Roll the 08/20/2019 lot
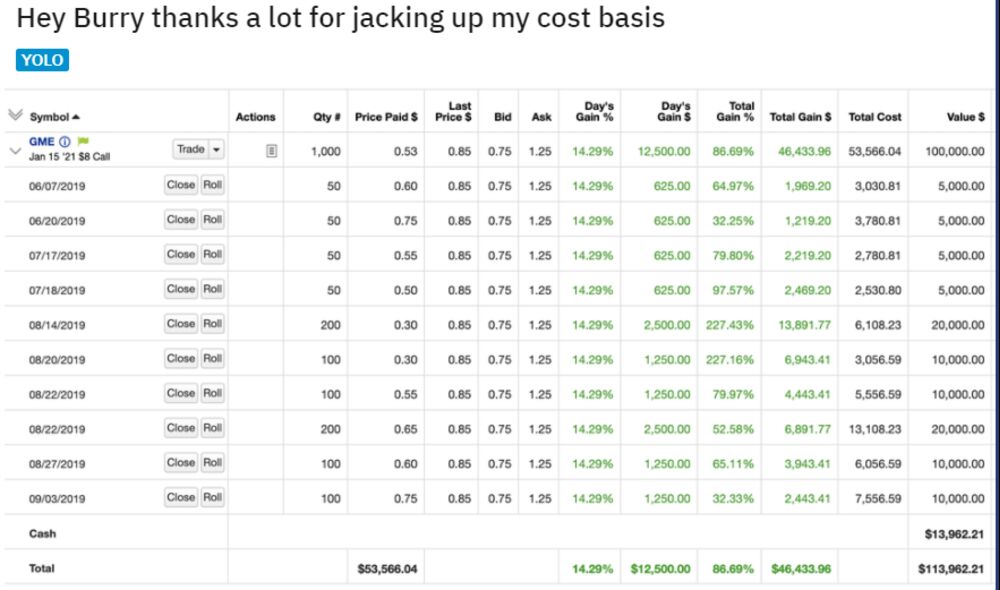The image size is (1000, 590). tap(212, 358)
